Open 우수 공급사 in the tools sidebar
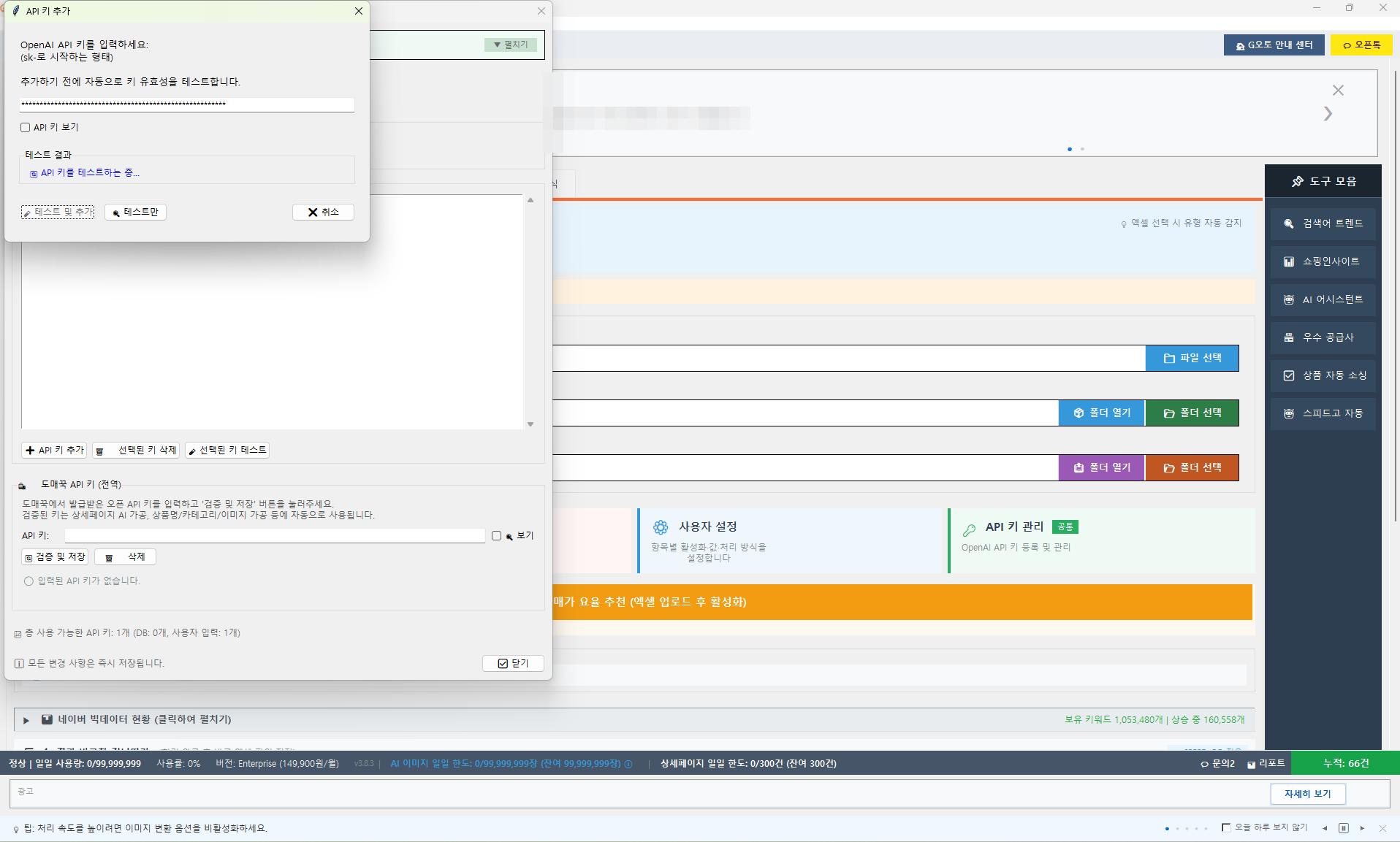 click(1323, 337)
